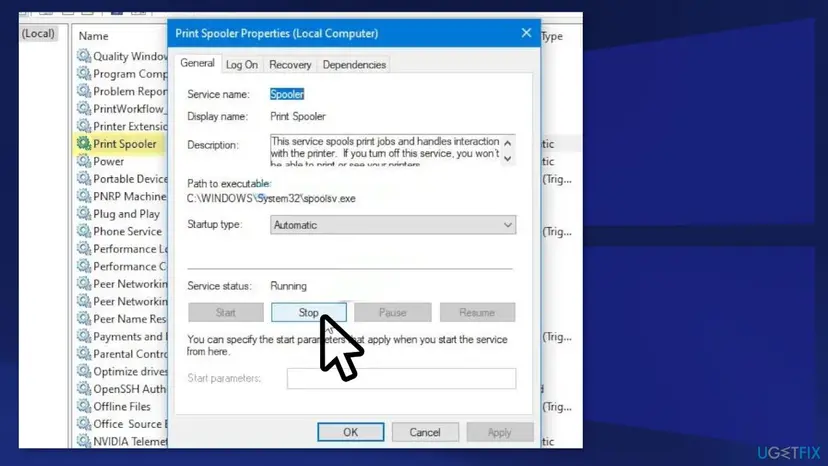Screen dimensions: 828x466
Task: Click Cancel in the properties dialog
Action: tap(425, 432)
